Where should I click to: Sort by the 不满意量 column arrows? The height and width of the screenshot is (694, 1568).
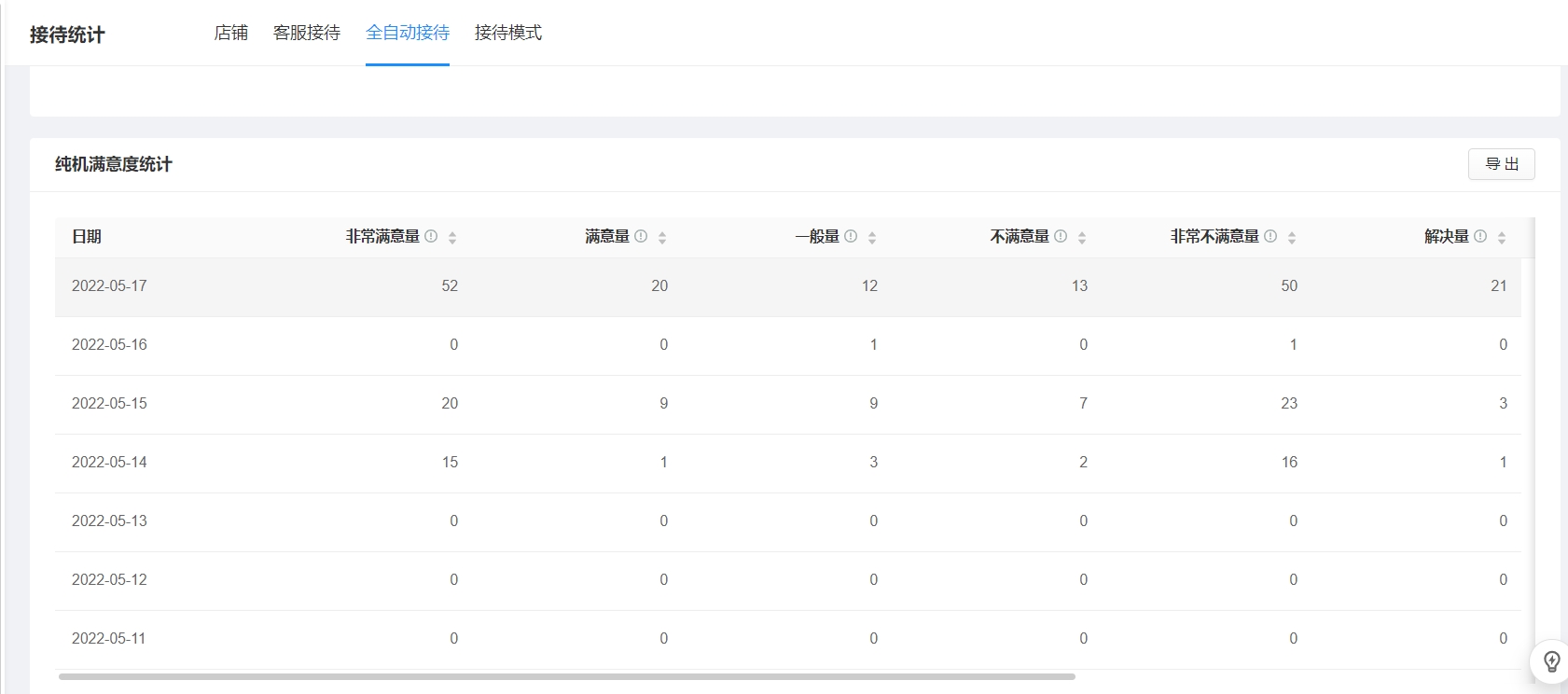[x=1082, y=238]
